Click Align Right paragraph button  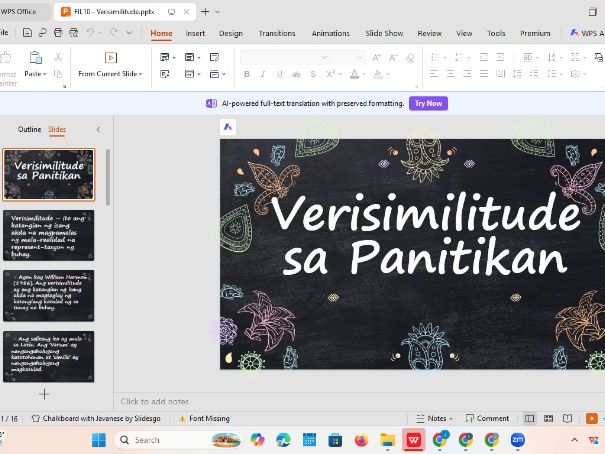[467, 74]
